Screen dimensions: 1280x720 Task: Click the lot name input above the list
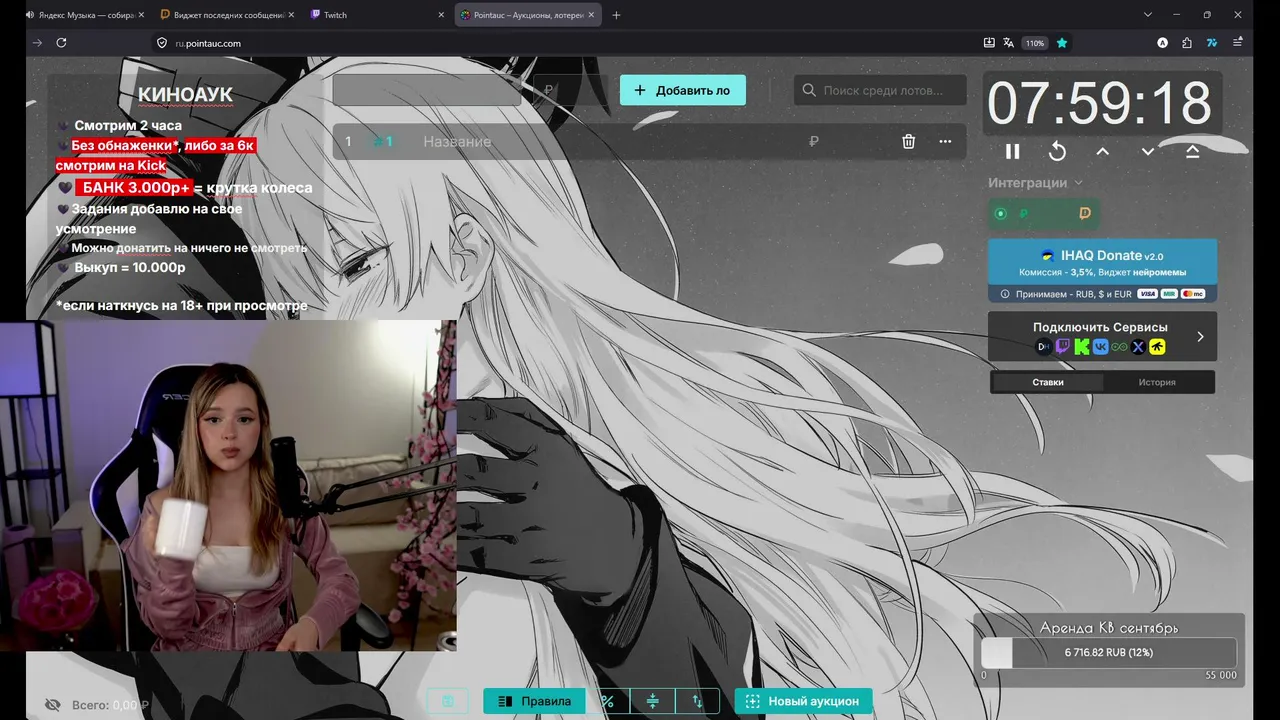click(427, 90)
